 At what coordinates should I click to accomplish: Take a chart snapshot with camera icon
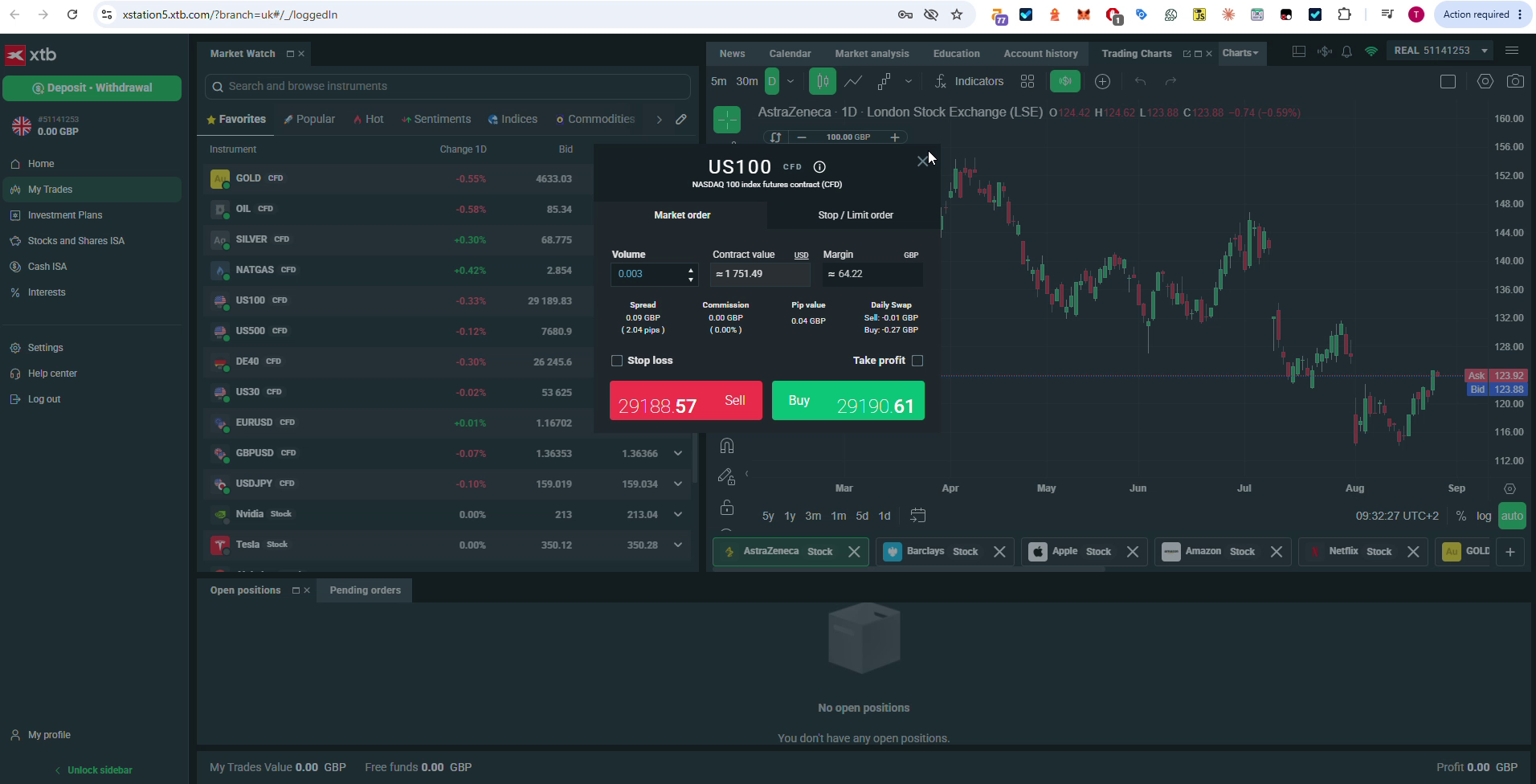(x=1515, y=81)
